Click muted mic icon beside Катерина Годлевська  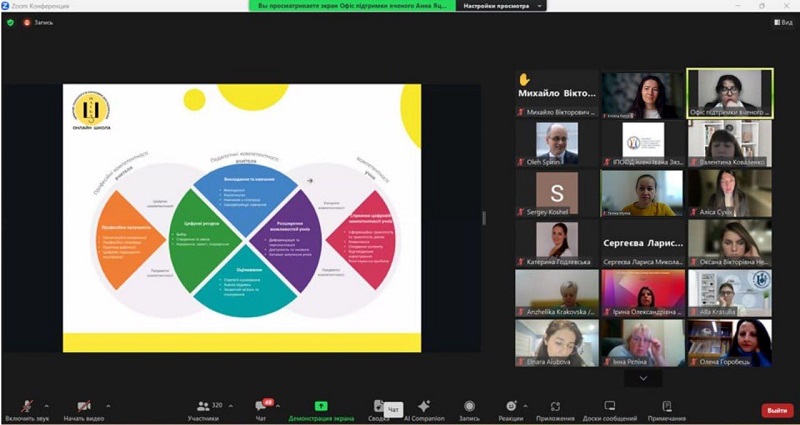click(x=521, y=262)
